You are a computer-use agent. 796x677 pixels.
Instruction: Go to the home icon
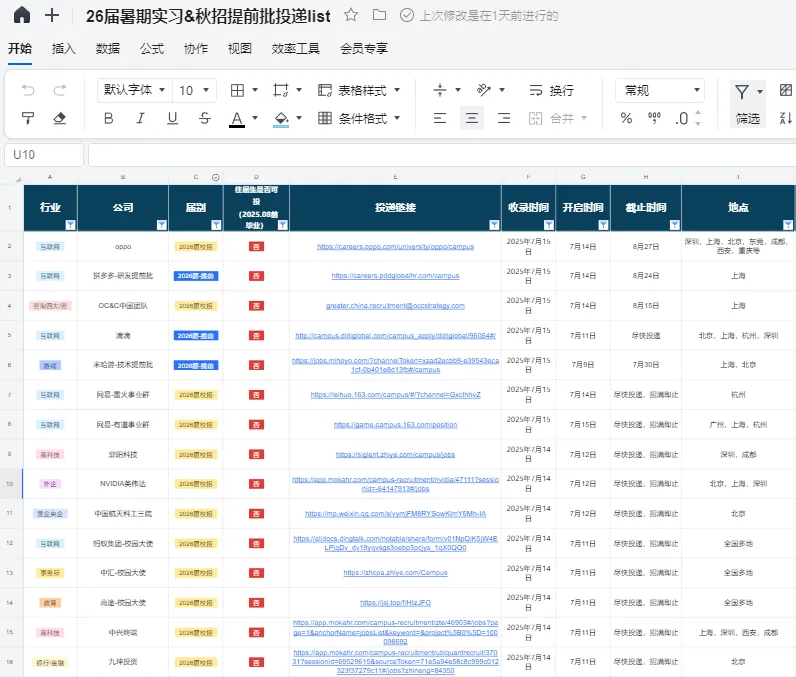tap(22, 15)
